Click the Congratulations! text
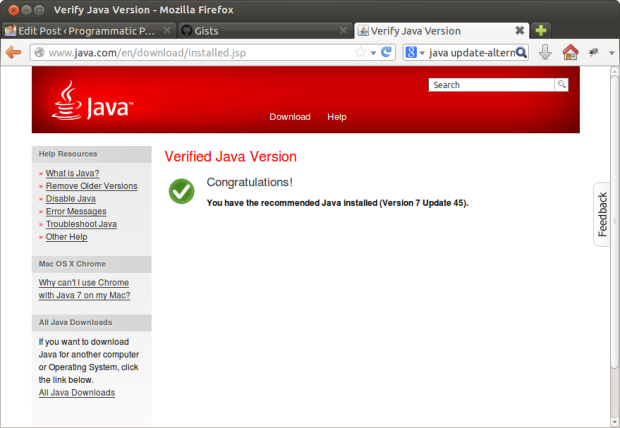 point(250,182)
